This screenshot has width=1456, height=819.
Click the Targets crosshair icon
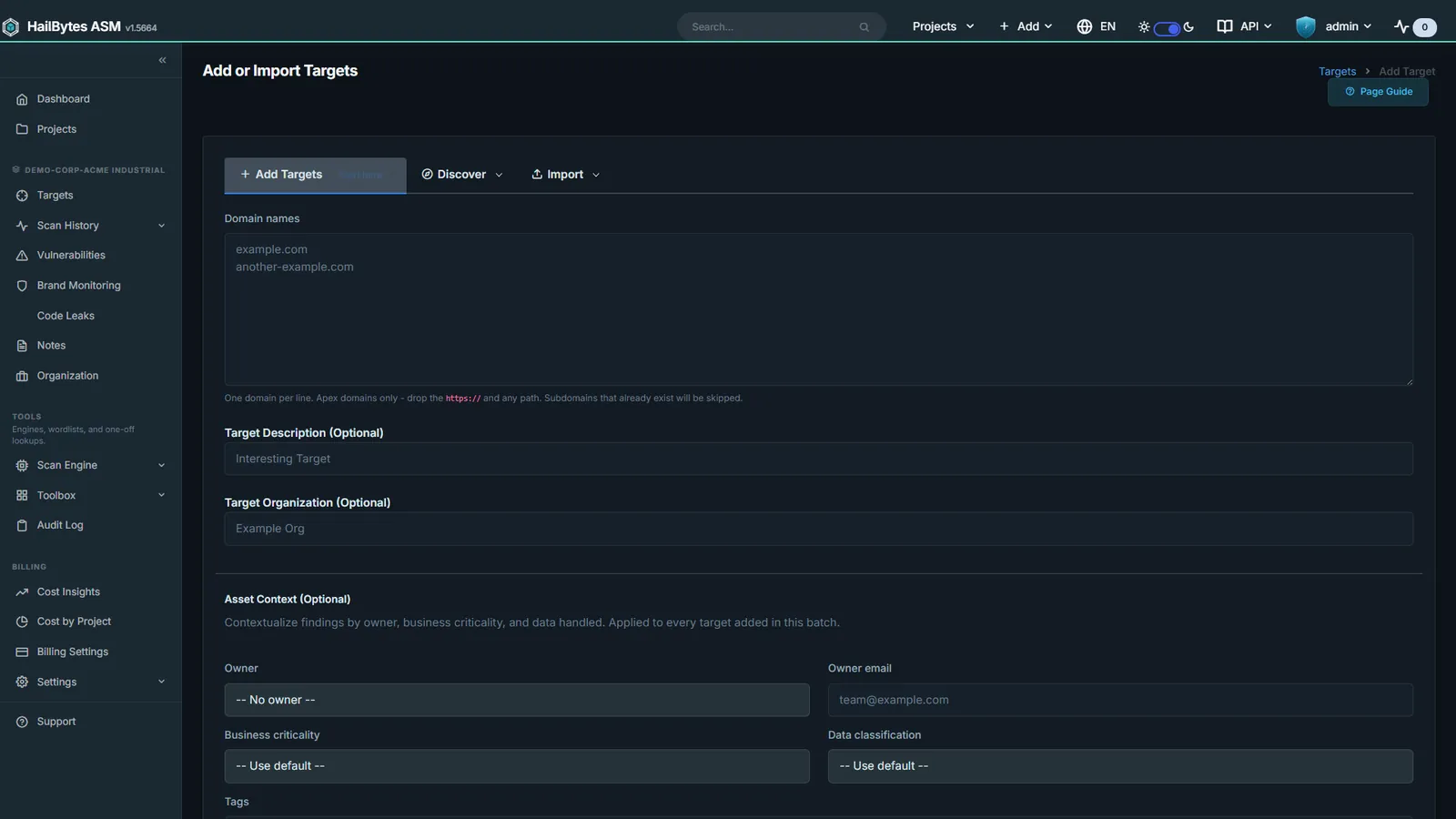point(22,196)
